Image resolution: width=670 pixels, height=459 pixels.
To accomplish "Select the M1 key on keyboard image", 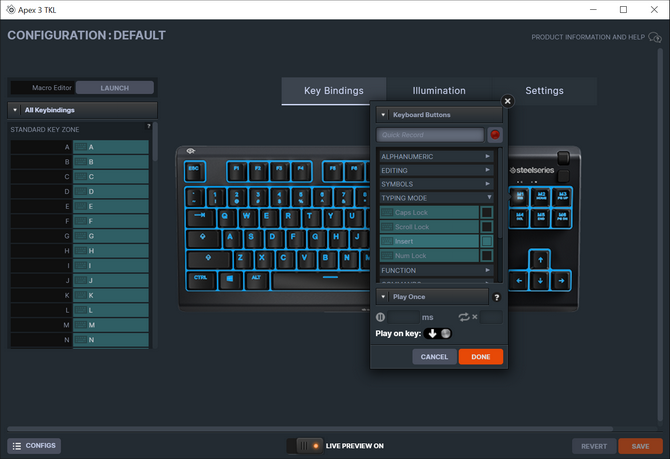I will click(520, 197).
